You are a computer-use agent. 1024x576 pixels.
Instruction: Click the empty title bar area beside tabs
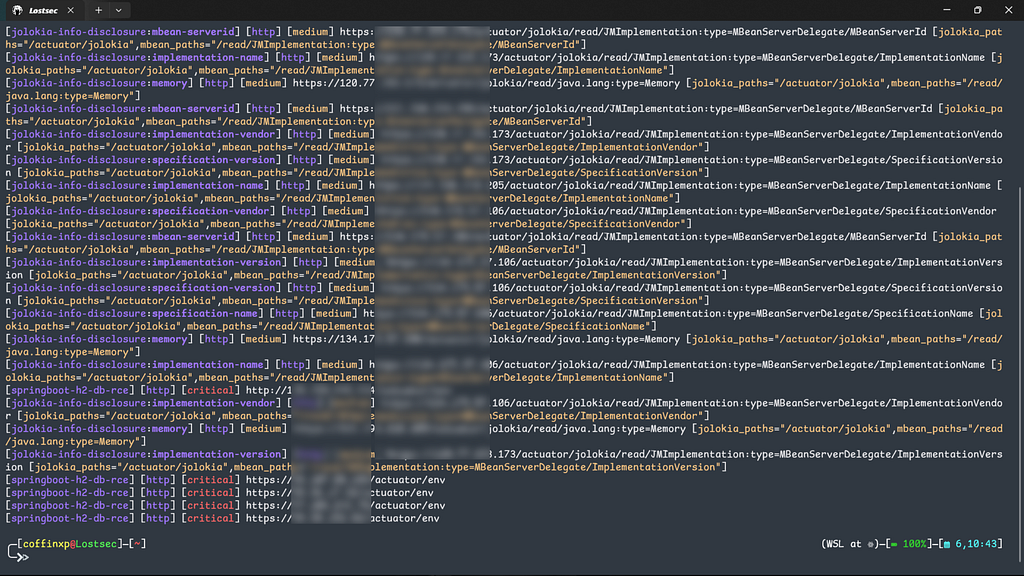coord(500,10)
